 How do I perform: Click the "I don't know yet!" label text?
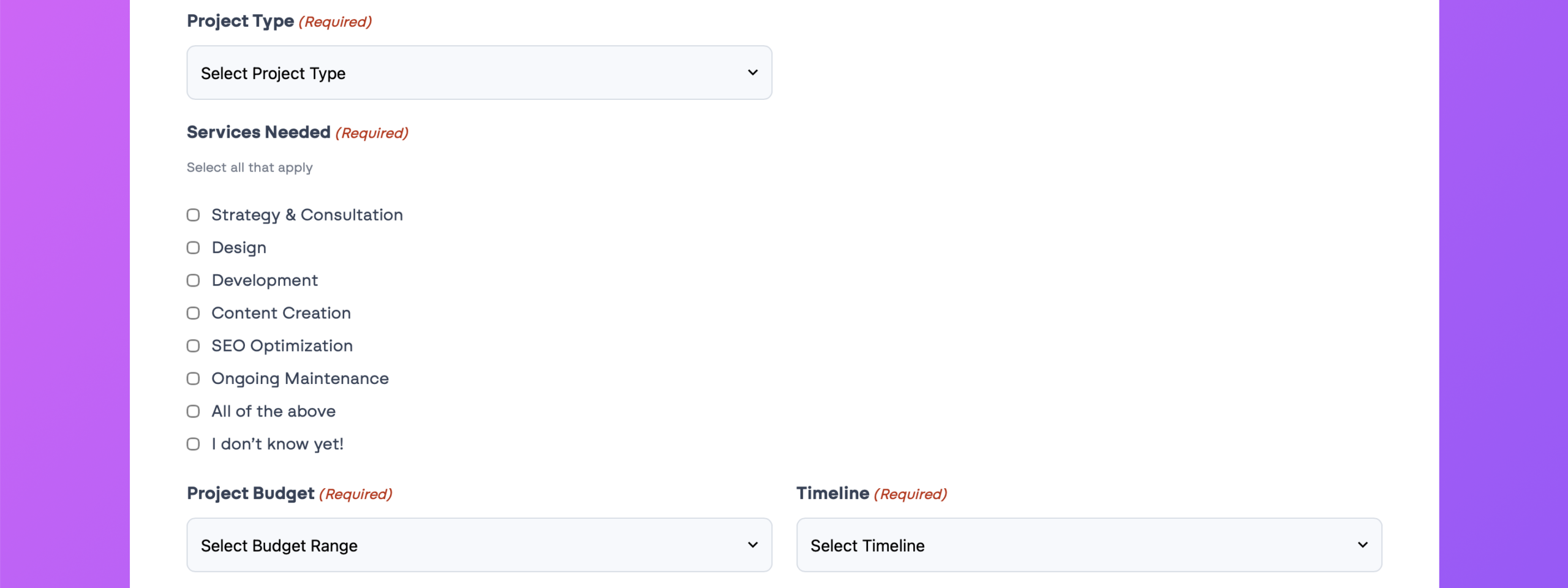coord(277,444)
